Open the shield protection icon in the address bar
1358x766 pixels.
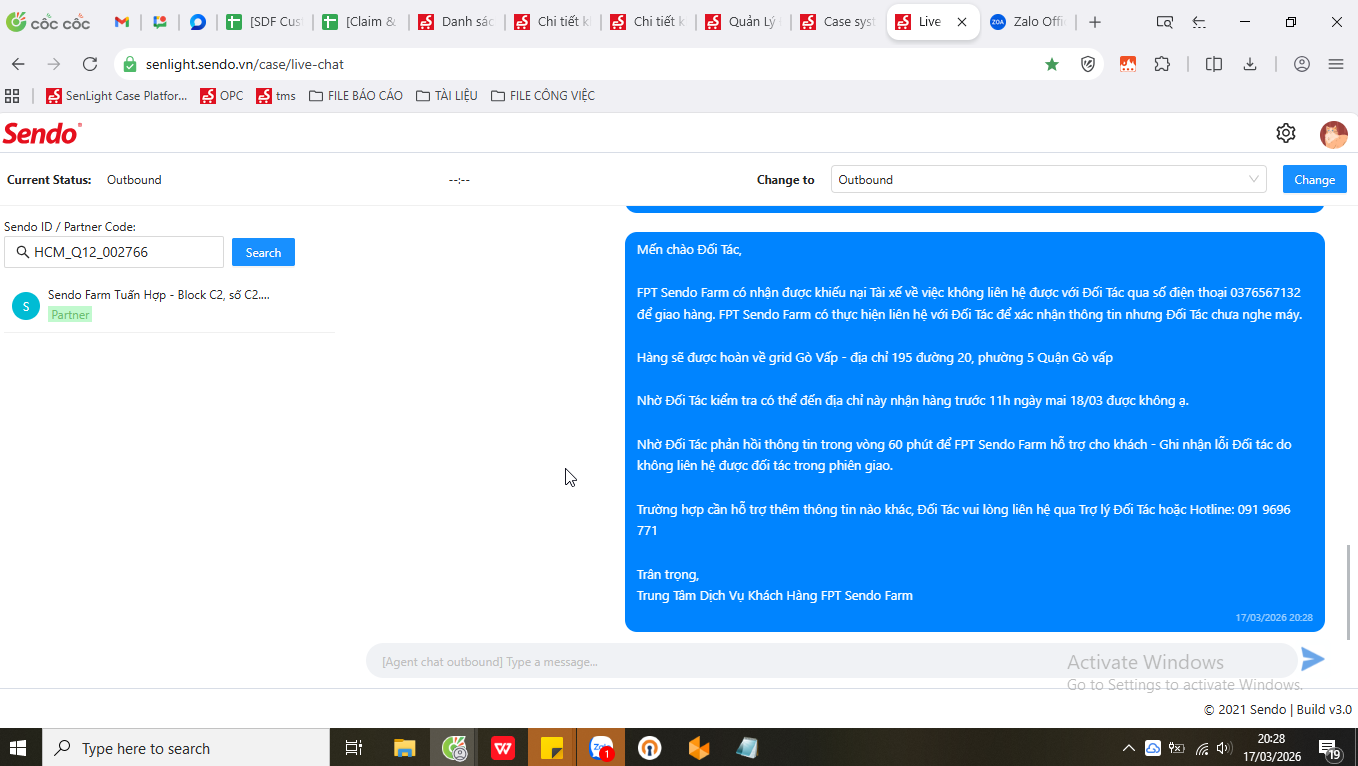coord(1088,64)
